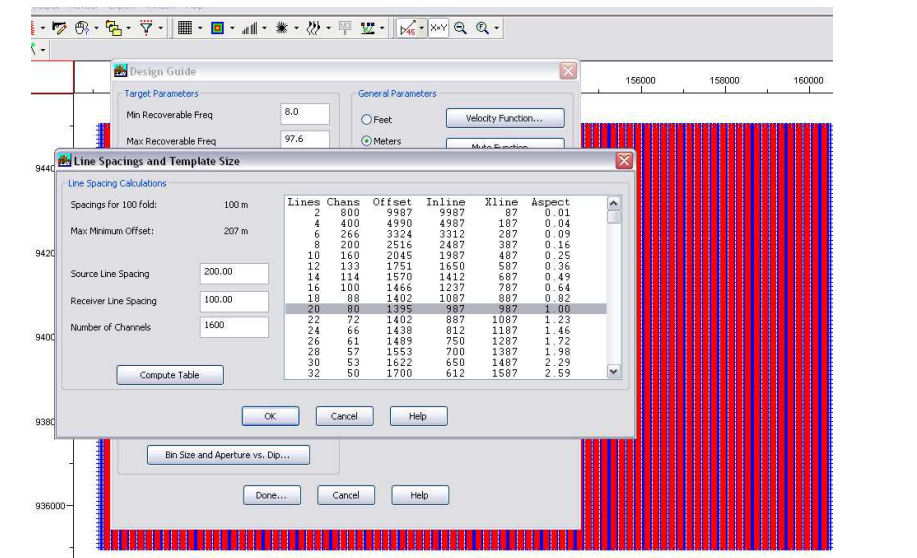Expand the starburst icon dropdown arrow
917x558 pixels.
click(x=296, y=27)
